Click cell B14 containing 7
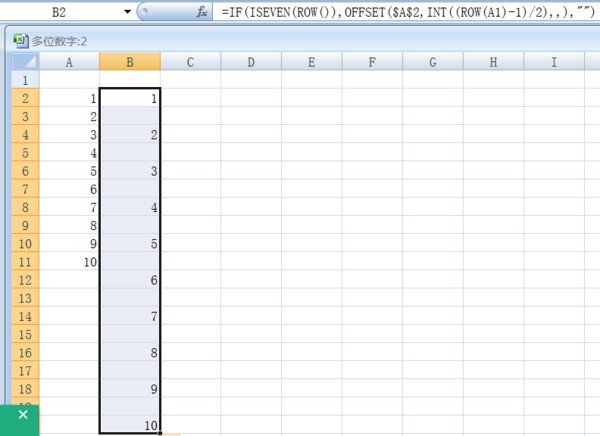 [x=130, y=316]
